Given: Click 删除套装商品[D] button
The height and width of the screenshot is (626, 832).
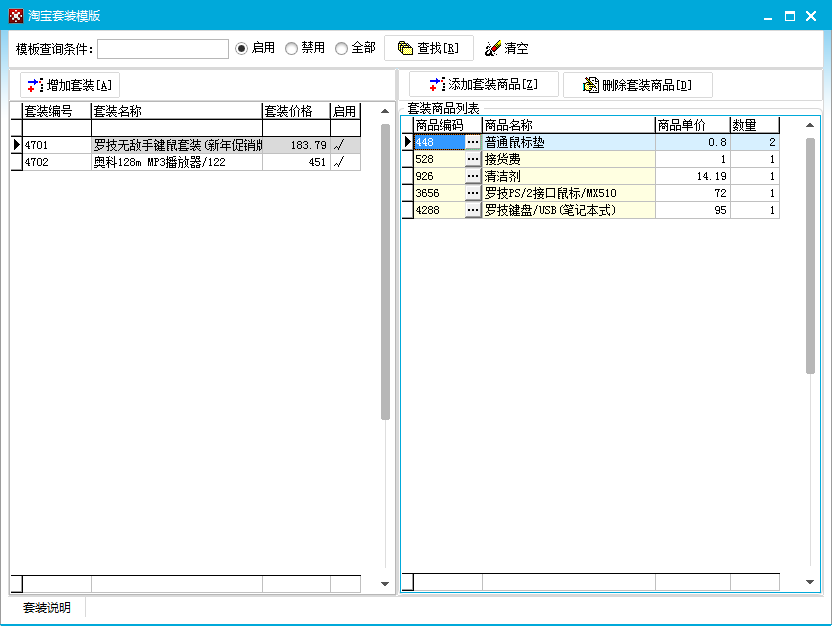Looking at the screenshot, I should 637,85.
